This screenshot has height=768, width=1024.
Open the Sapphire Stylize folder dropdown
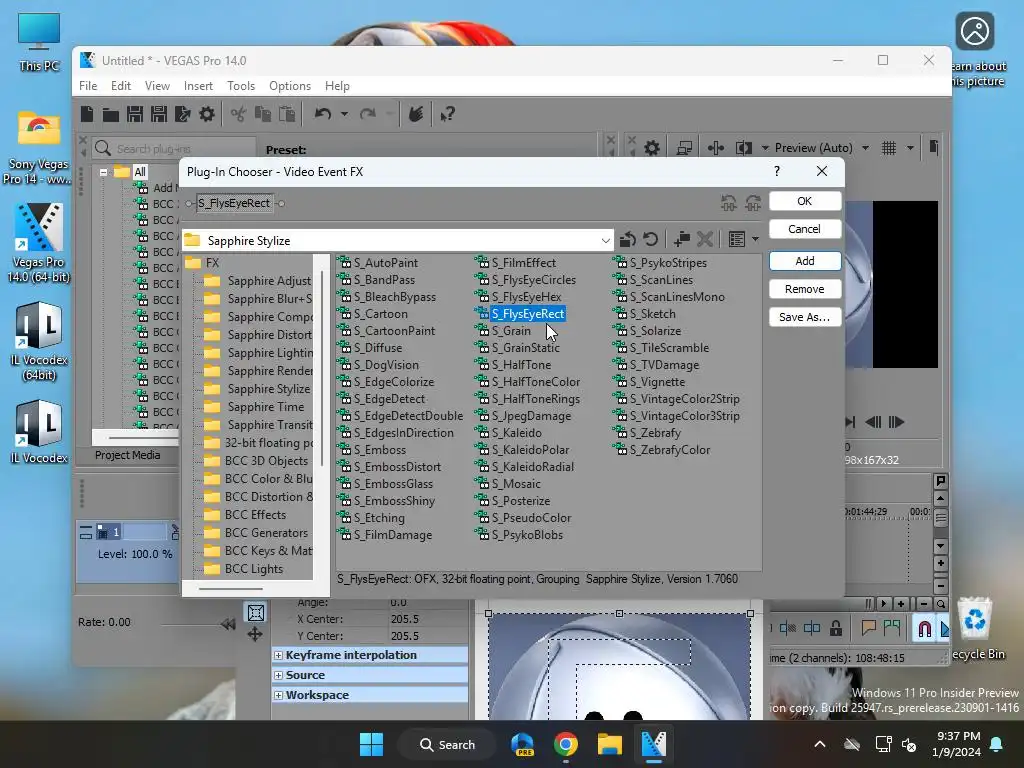point(605,241)
